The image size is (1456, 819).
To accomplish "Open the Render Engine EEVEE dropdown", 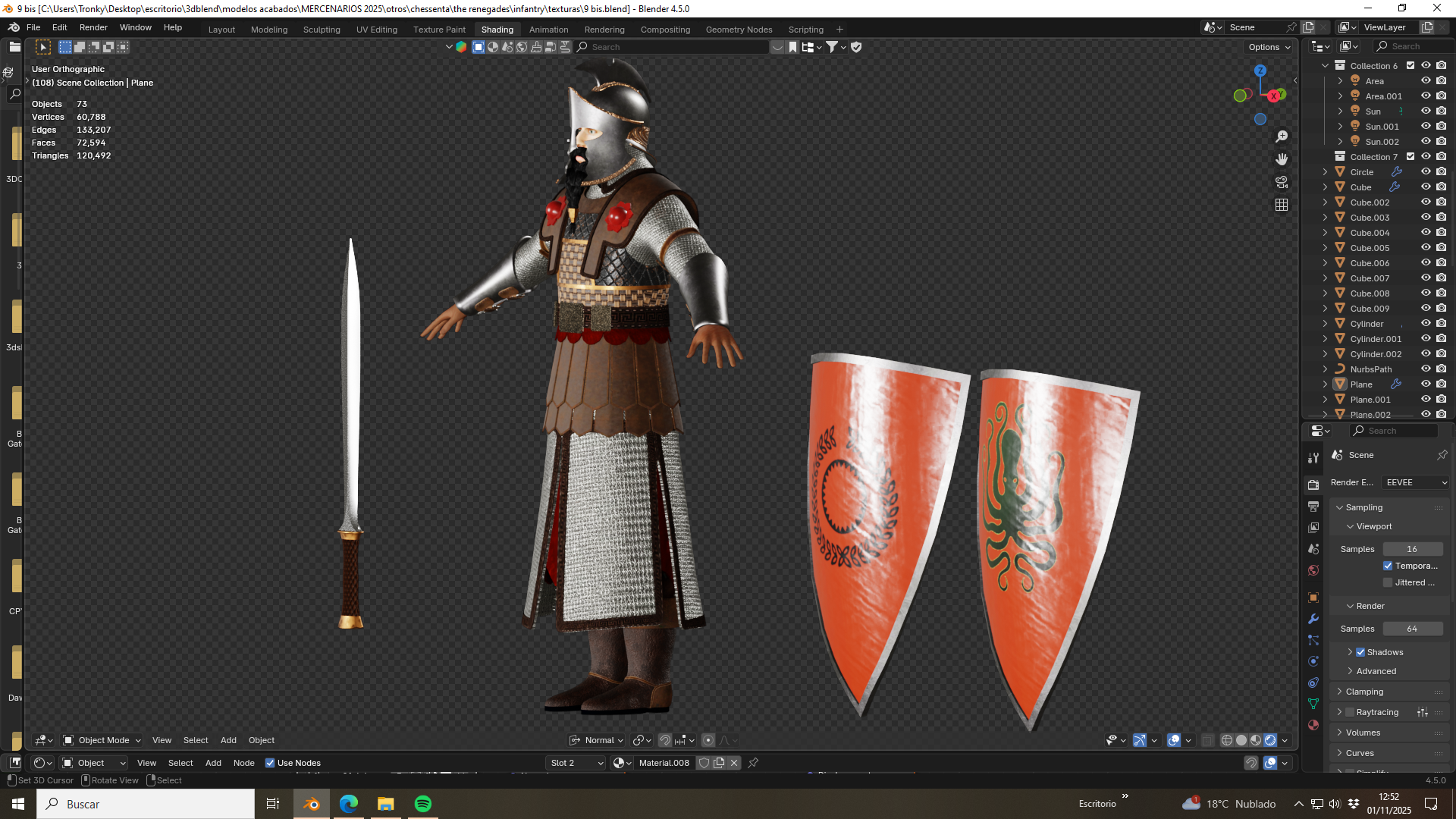I will pos(1415,482).
